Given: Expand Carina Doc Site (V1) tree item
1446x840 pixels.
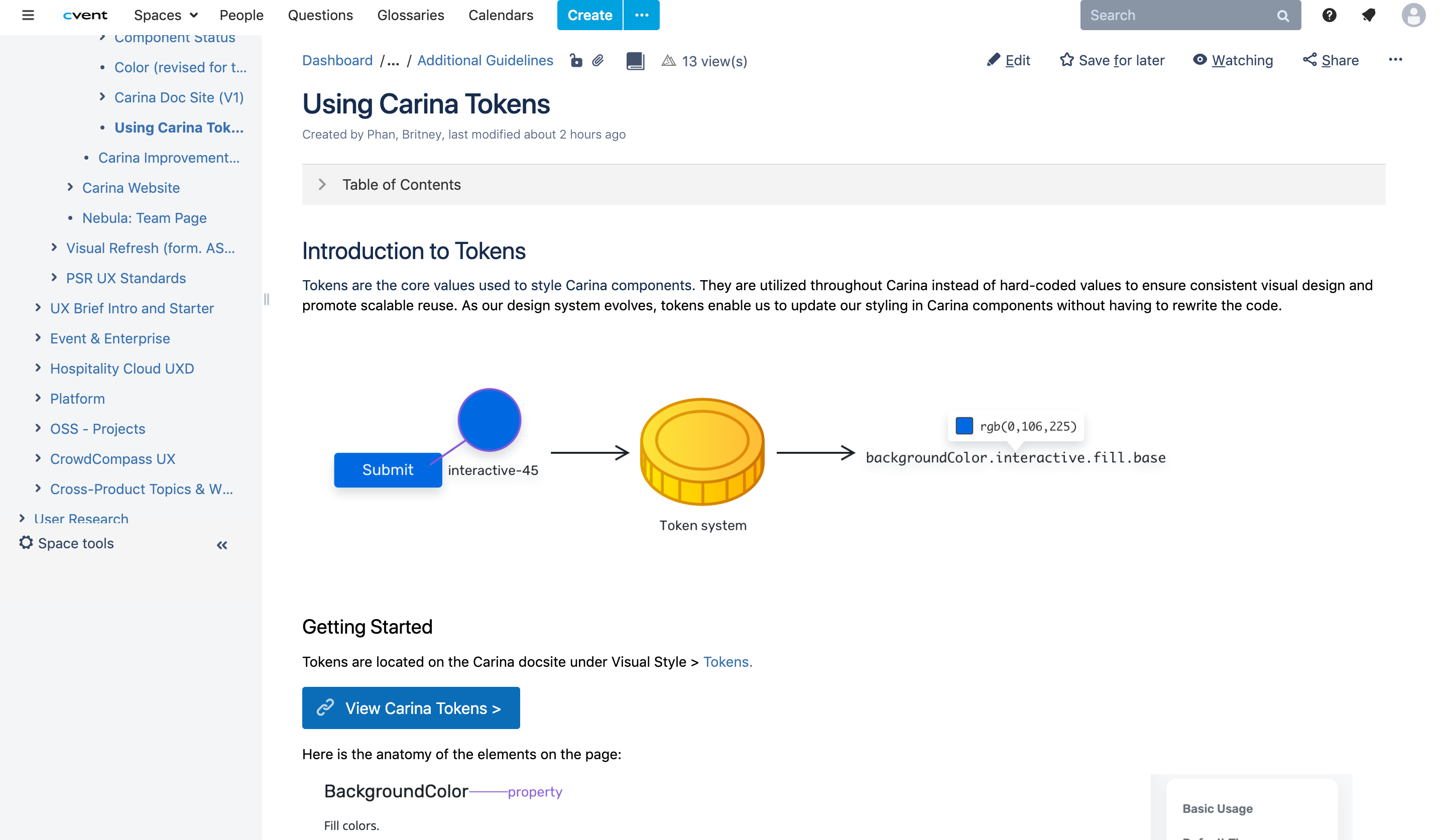Looking at the screenshot, I should pos(102,97).
